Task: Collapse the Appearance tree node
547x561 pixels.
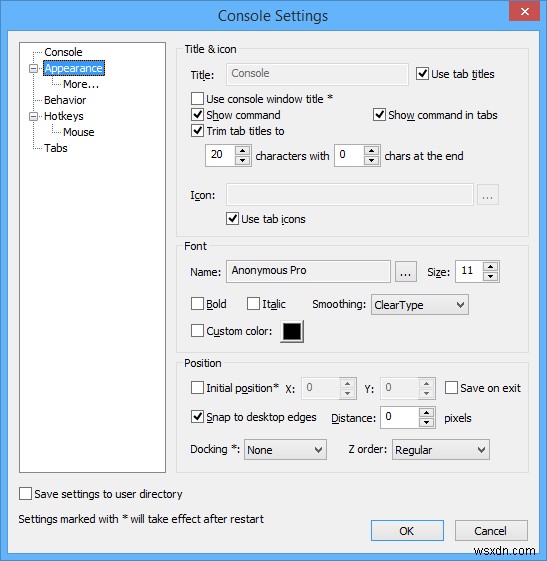Action: coord(33,68)
